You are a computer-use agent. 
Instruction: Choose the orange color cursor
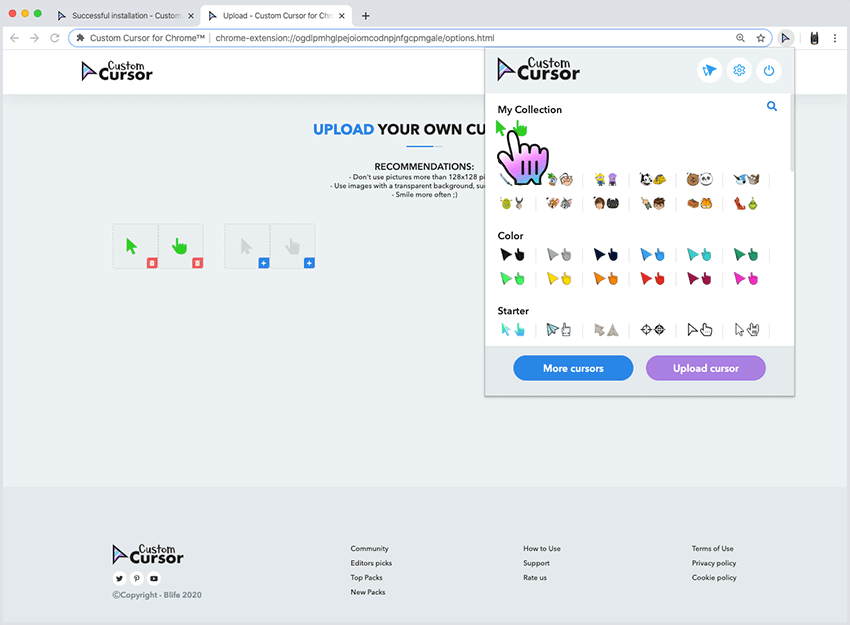(x=606, y=279)
